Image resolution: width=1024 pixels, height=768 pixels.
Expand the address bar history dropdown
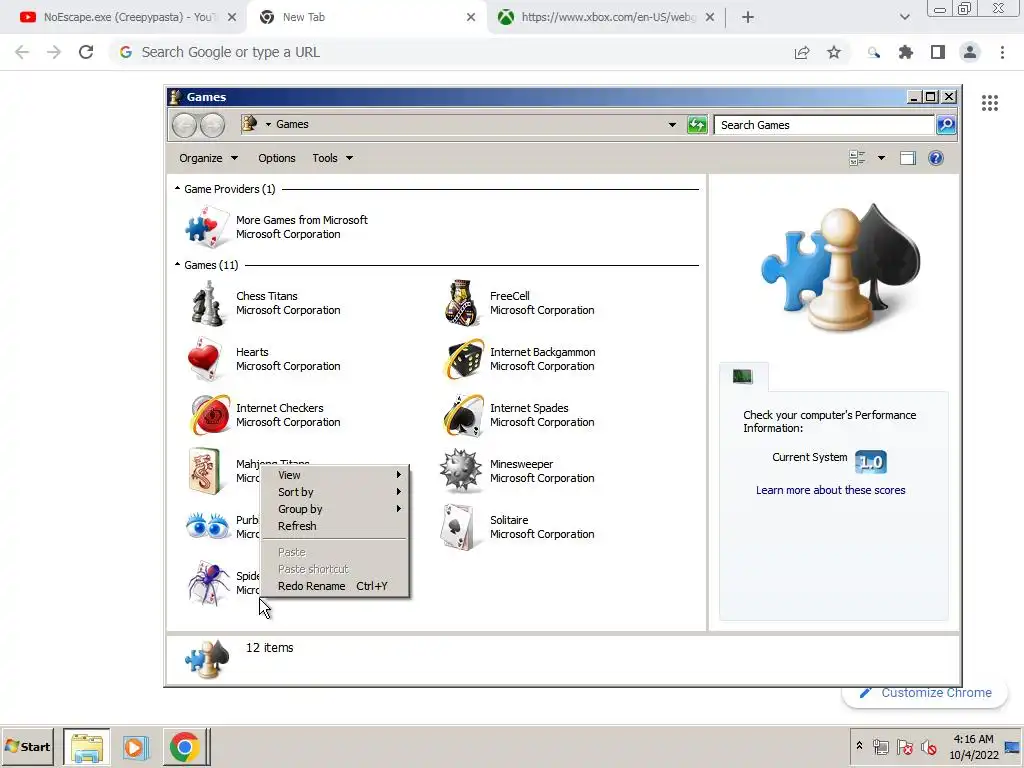pyautogui.click(x=672, y=125)
